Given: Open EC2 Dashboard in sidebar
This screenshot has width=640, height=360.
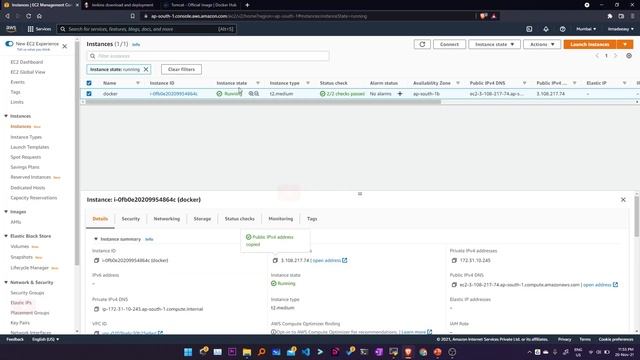Looking at the screenshot, I should tap(27, 62).
